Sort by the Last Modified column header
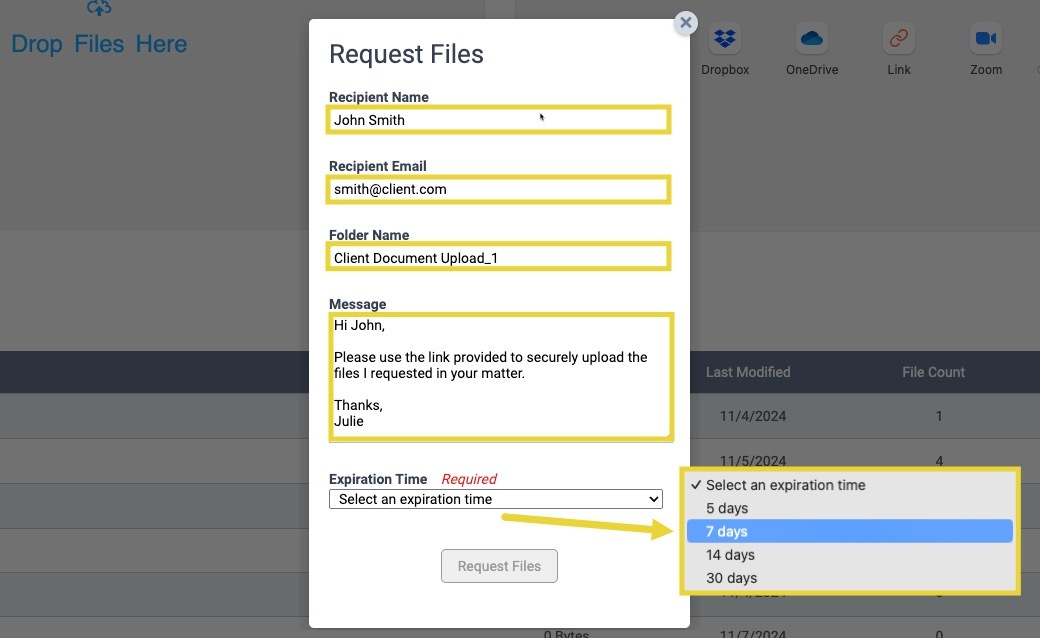This screenshot has height=638, width=1040. click(748, 372)
